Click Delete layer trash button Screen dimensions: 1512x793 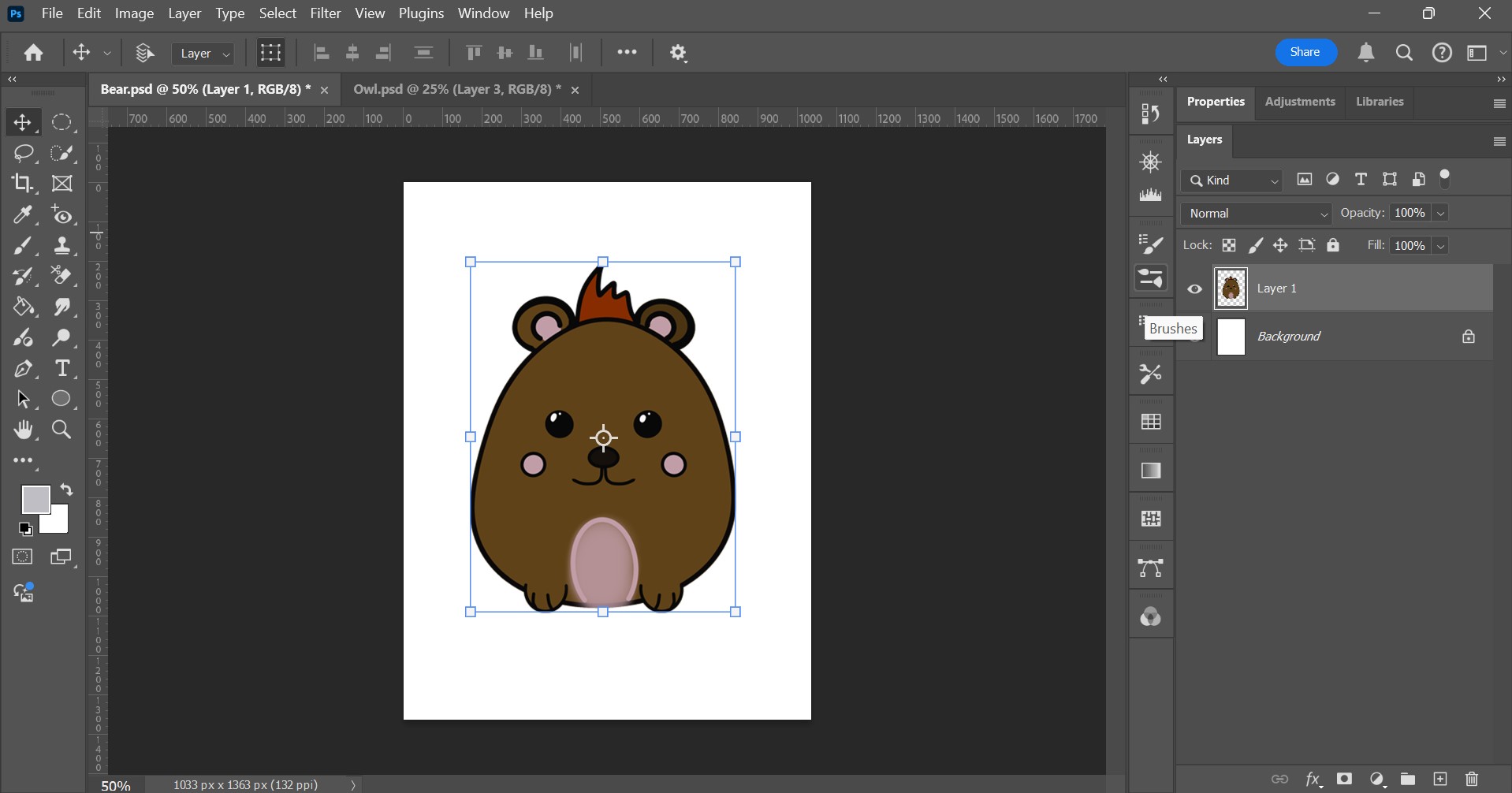pos(1472,779)
